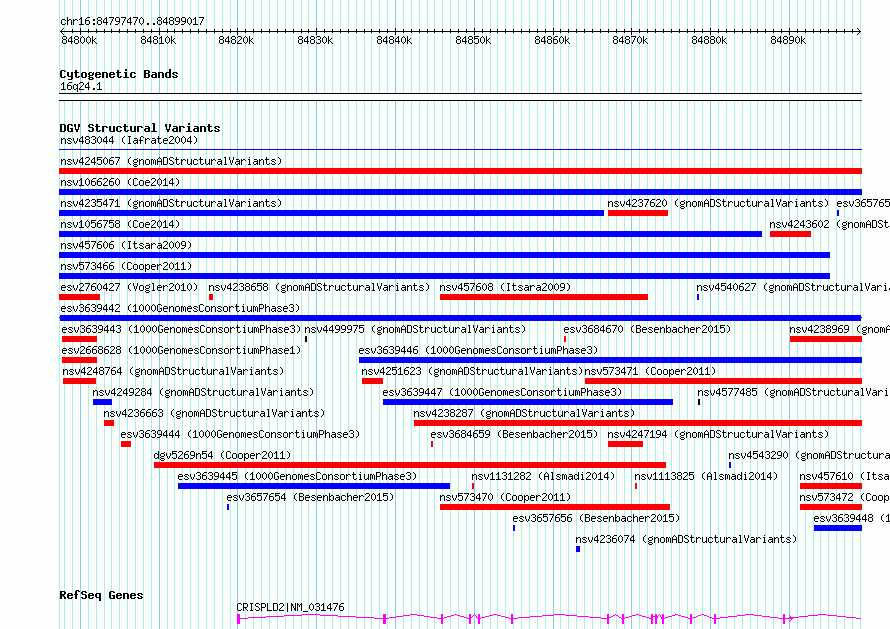The height and width of the screenshot is (629, 890).
Task: Click the esv3639443 label
Action: click(181, 329)
